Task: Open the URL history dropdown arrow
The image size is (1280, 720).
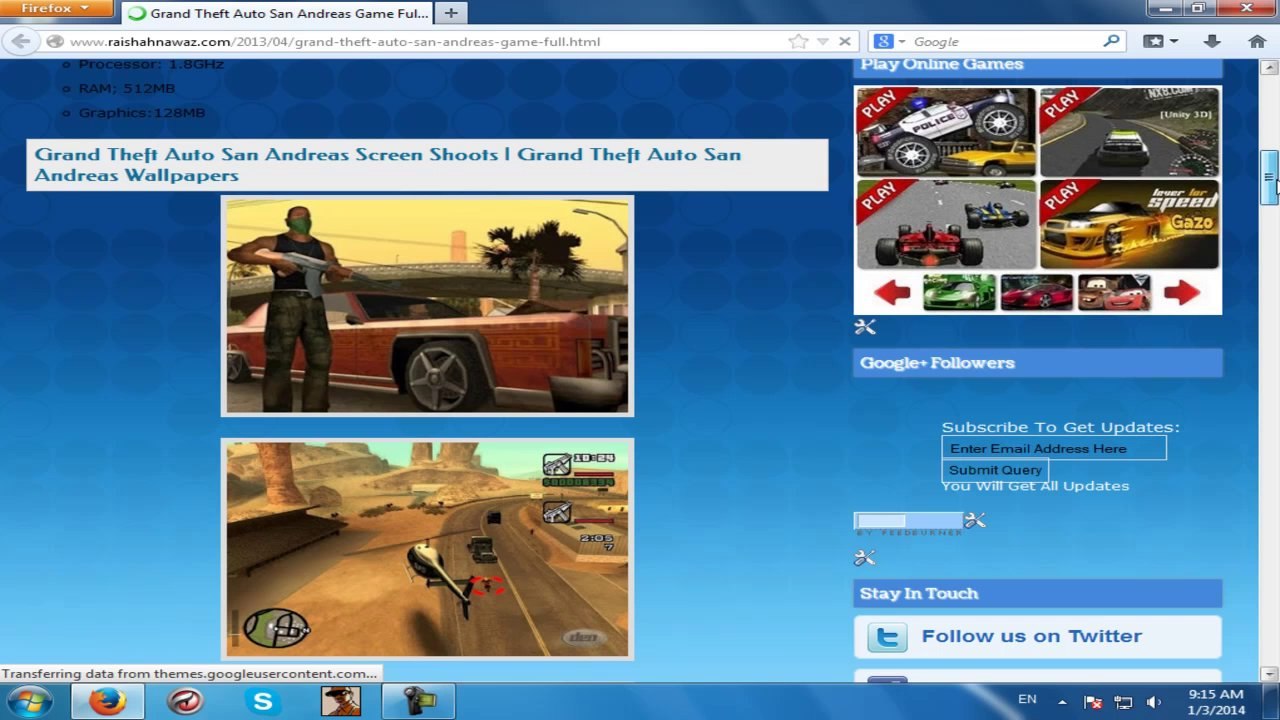Action: pyautogui.click(x=822, y=41)
